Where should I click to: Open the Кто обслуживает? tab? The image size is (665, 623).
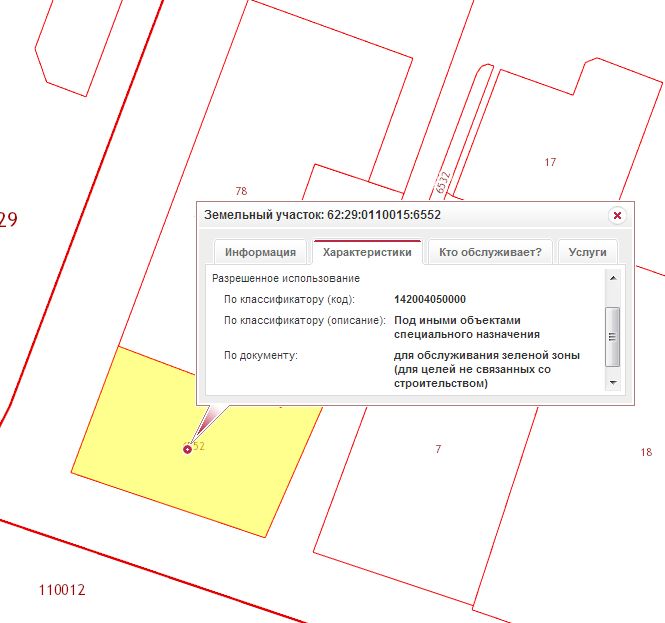coord(490,252)
